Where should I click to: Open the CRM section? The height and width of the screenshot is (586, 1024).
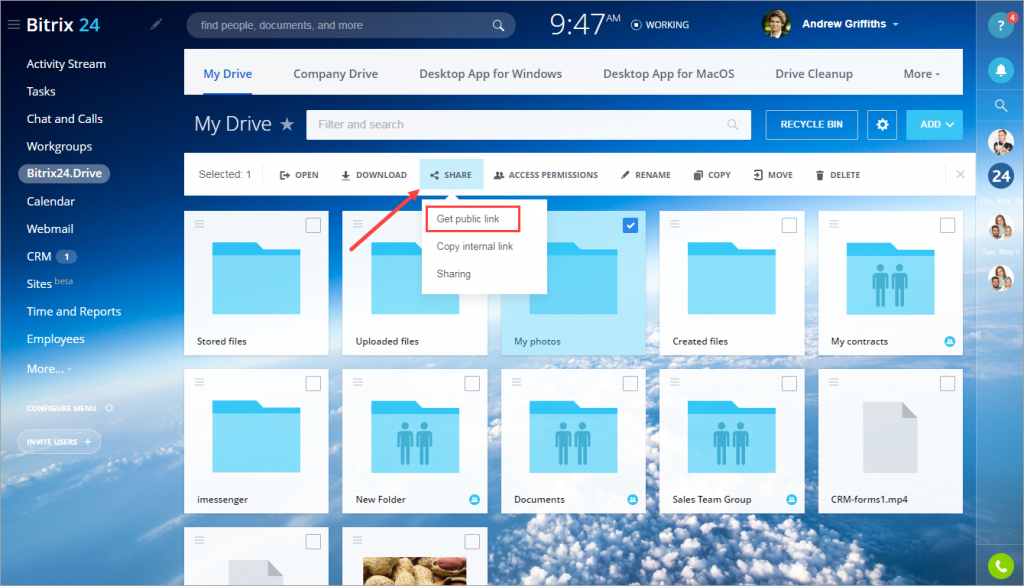[x=39, y=256]
